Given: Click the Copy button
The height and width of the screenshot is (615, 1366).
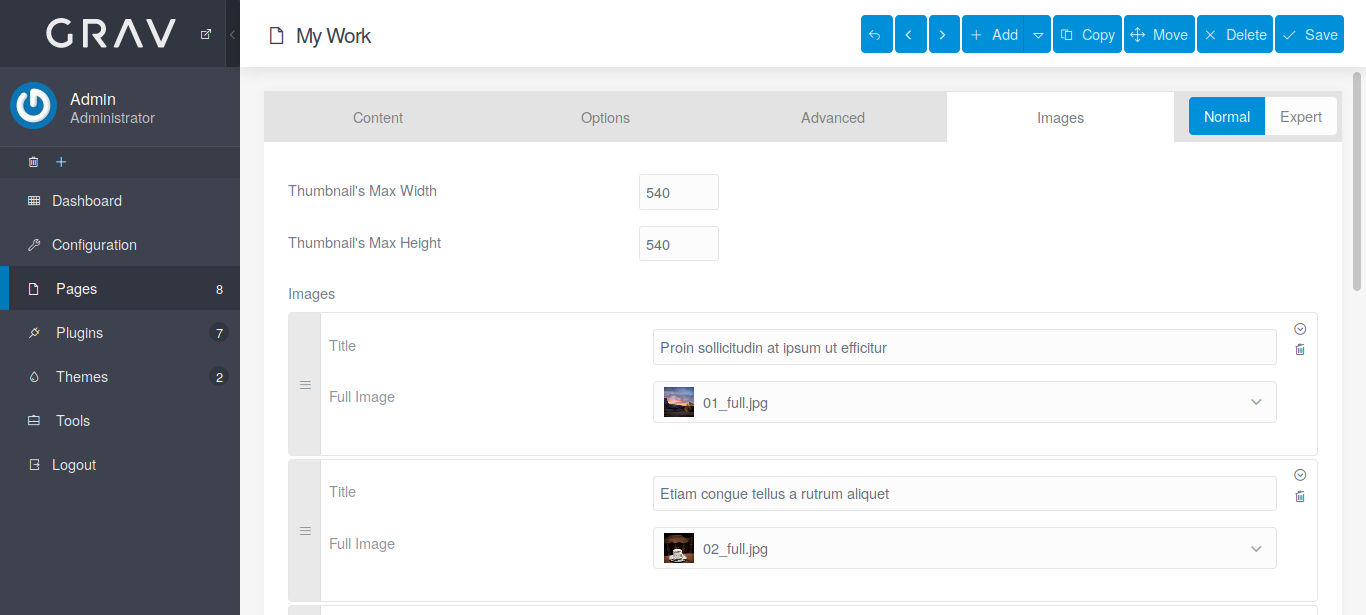Looking at the screenshot, I should [1087, 35].
